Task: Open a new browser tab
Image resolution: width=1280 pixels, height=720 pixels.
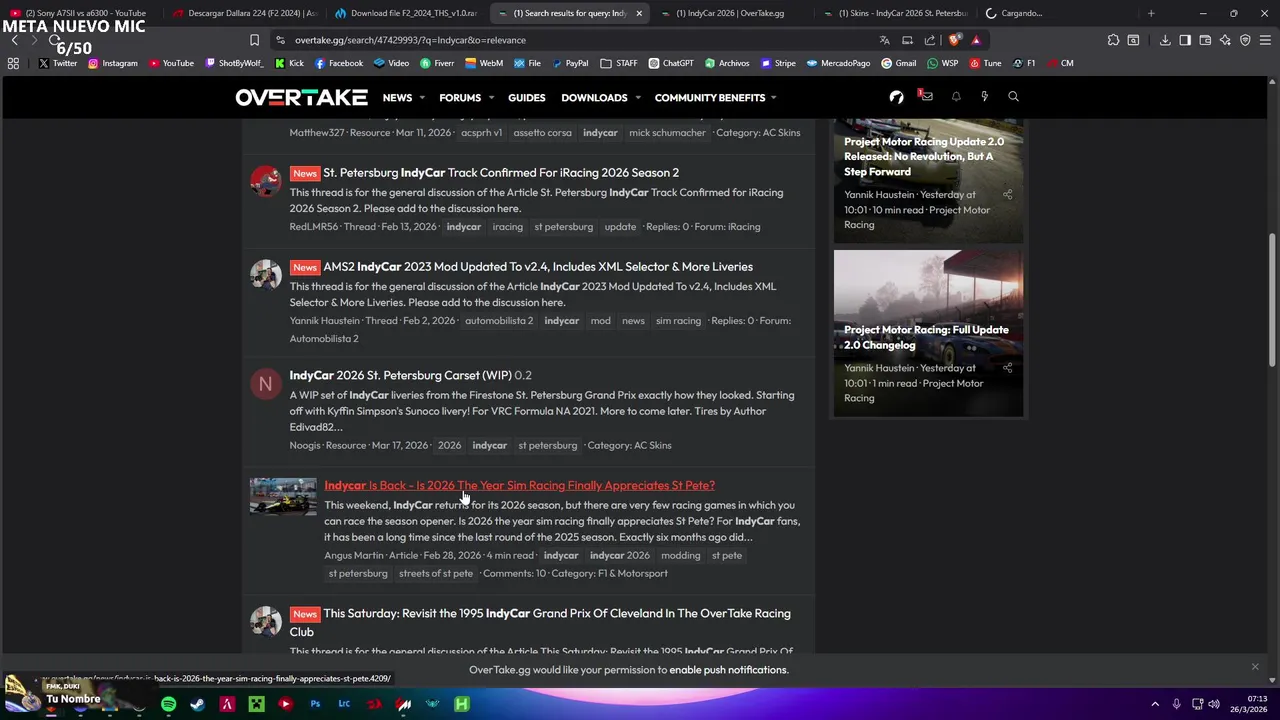Action: click(x=1151, y=13)
